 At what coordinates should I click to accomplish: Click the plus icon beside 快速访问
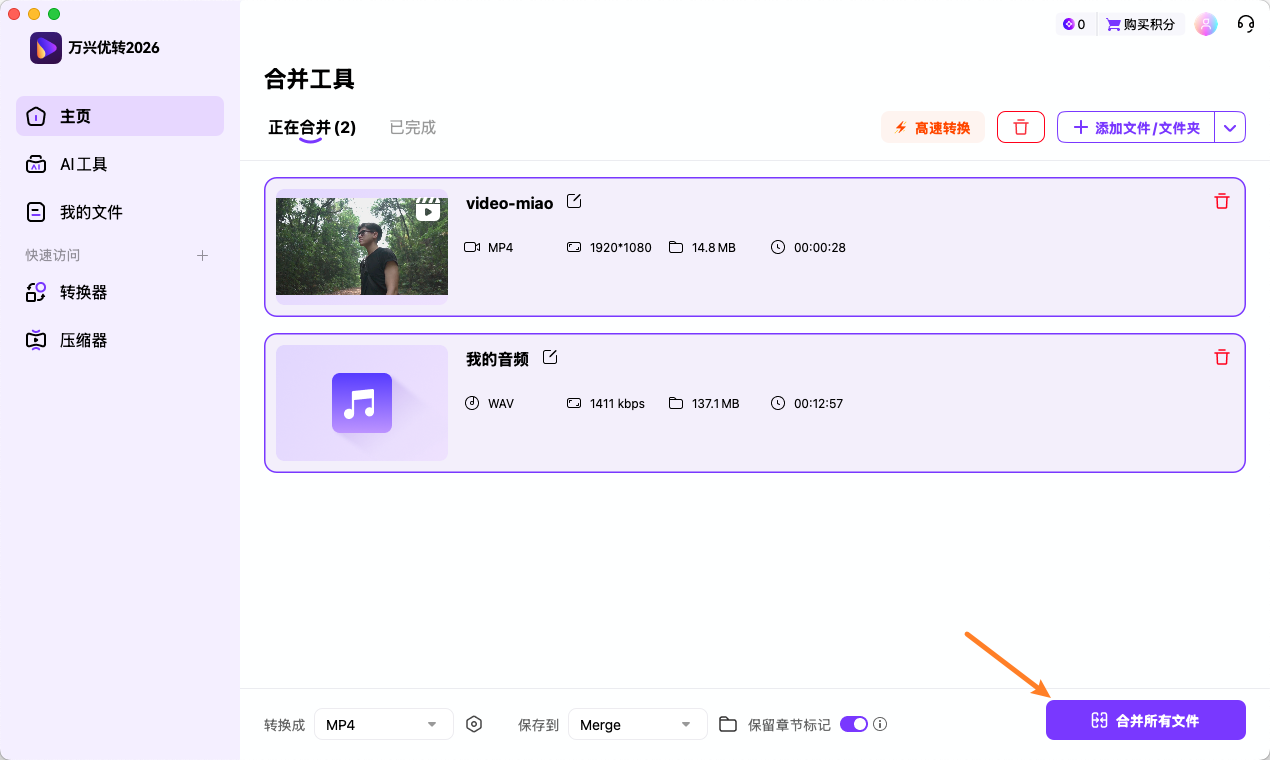pyautogui.click(x=202, y=255)
